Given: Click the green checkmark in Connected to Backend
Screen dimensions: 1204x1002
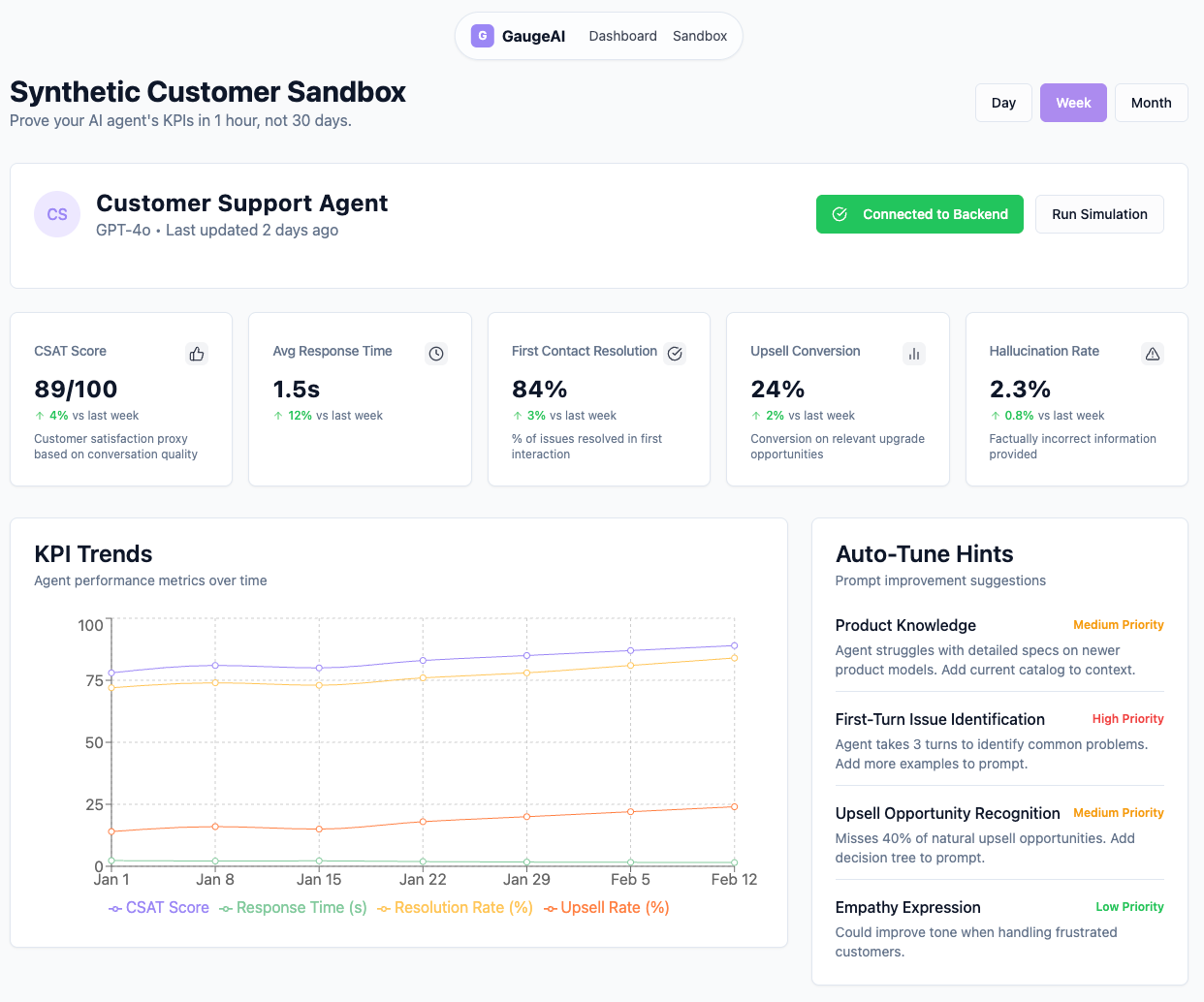Looking at the screenshot, I should click(x=840, y=214).
